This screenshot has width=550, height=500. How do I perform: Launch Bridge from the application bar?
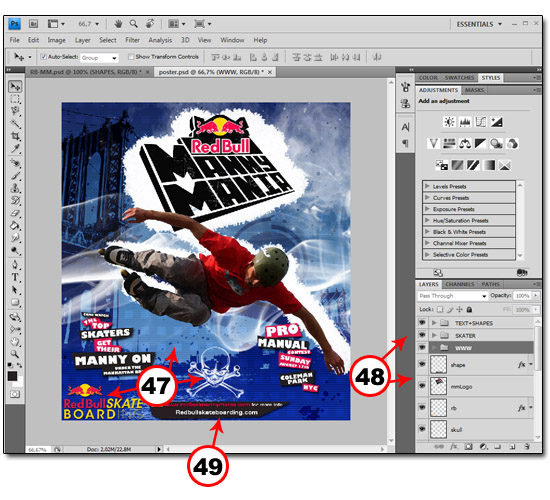33,24
